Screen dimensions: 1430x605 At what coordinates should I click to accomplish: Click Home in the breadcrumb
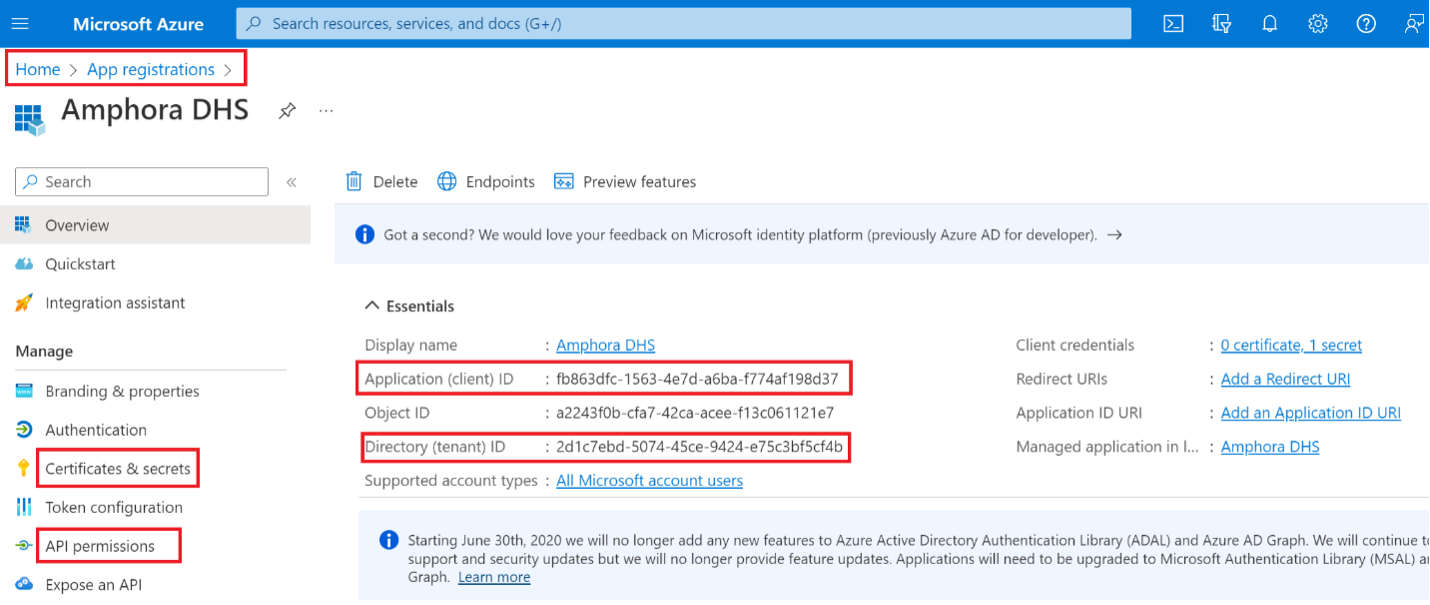point(37,69)
